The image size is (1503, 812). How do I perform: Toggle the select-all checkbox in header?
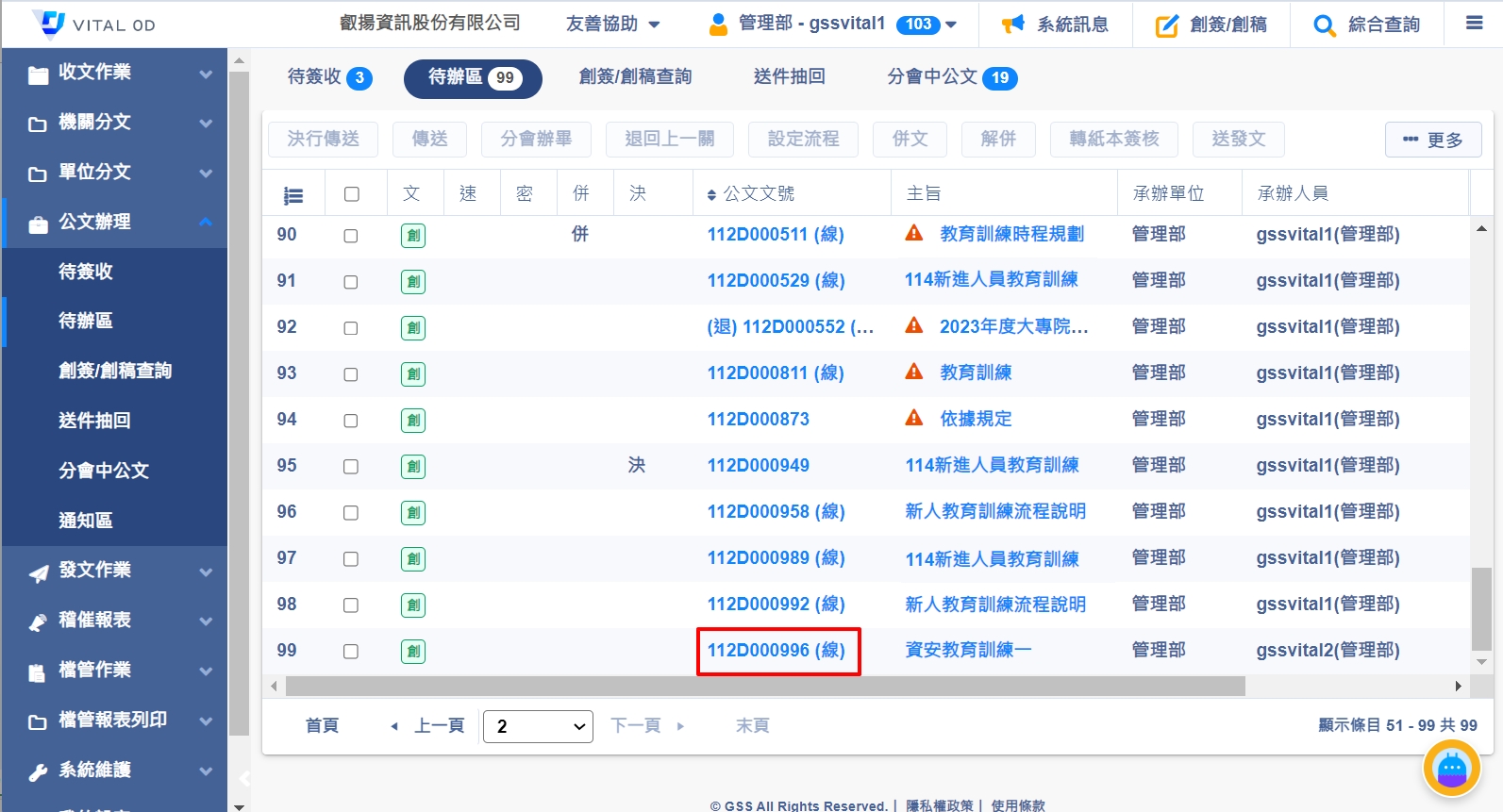click(352, 194)
